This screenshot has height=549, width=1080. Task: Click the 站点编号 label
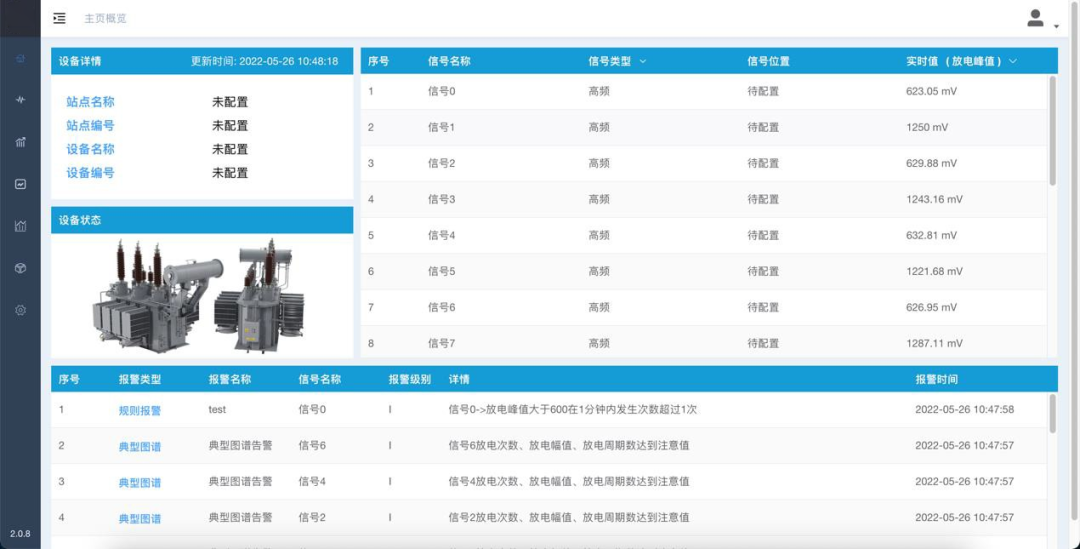pyautogui.click(x=90, y=125)
